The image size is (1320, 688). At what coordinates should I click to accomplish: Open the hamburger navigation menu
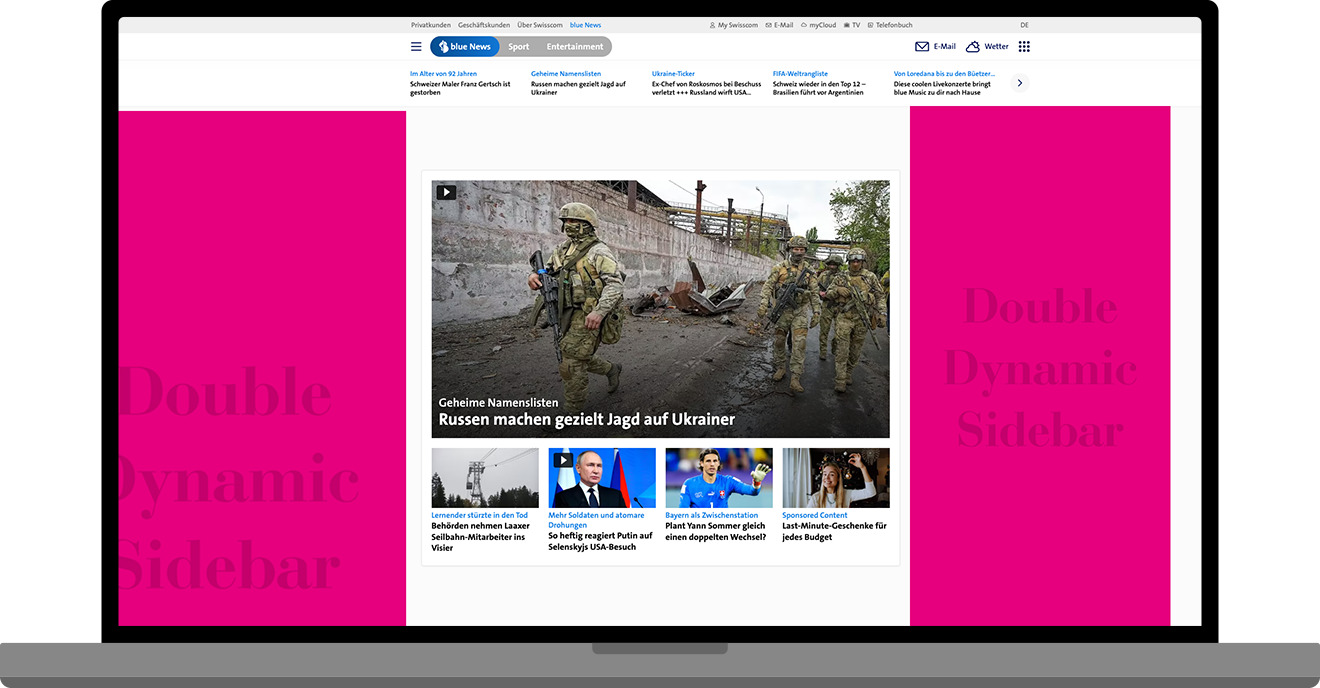click(416, 46)
